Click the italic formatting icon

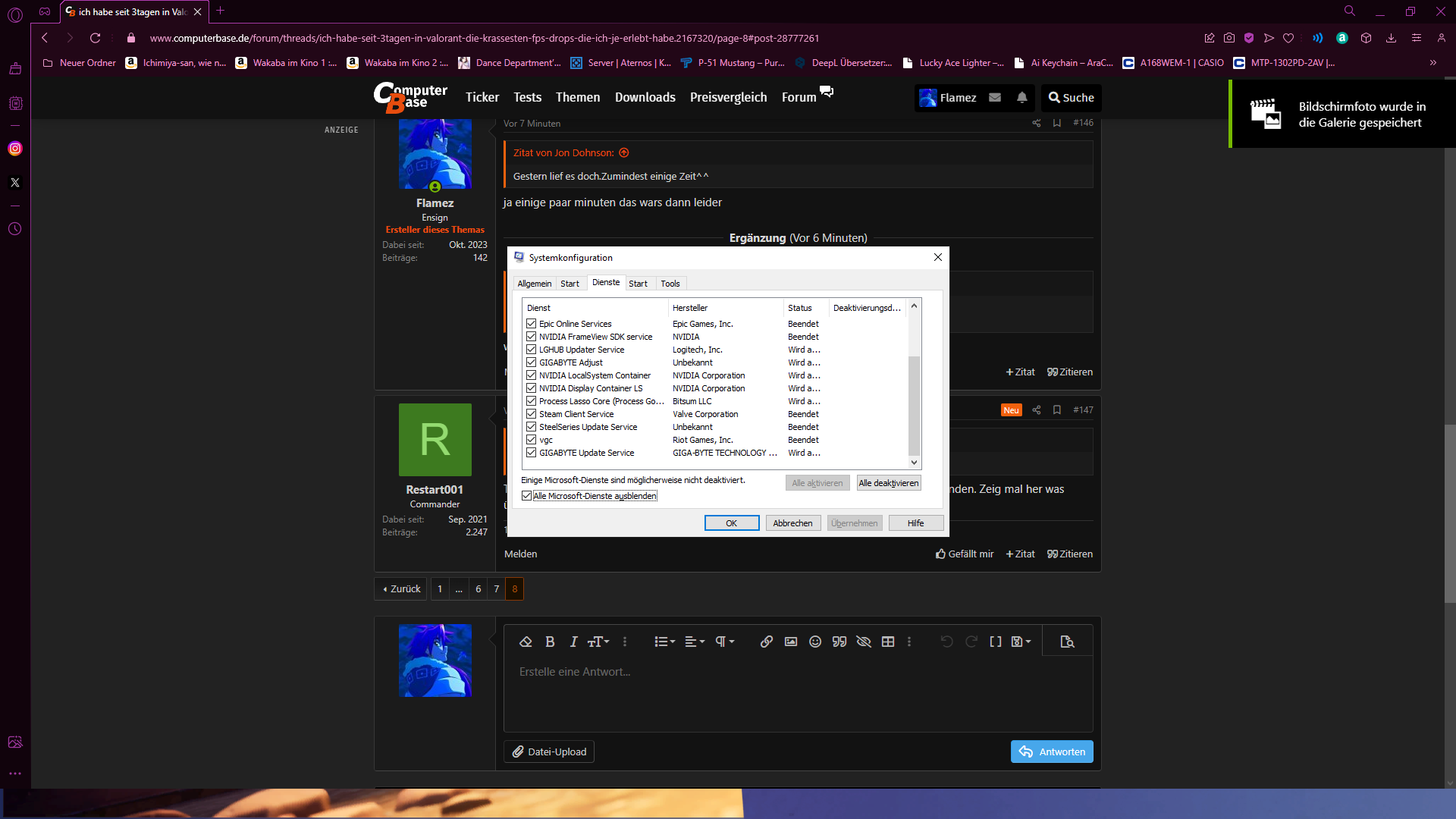pyautogui.click(x=573, y=642)
